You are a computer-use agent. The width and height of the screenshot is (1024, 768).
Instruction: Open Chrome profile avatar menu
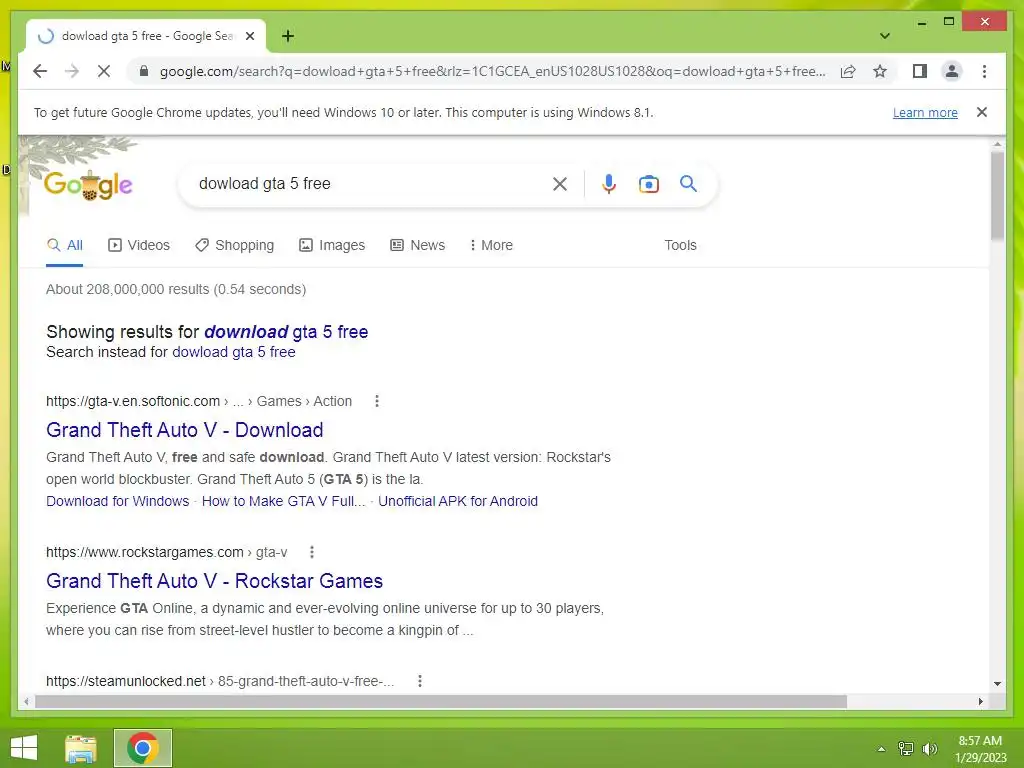pyautogui.click(x=952, y=71)
